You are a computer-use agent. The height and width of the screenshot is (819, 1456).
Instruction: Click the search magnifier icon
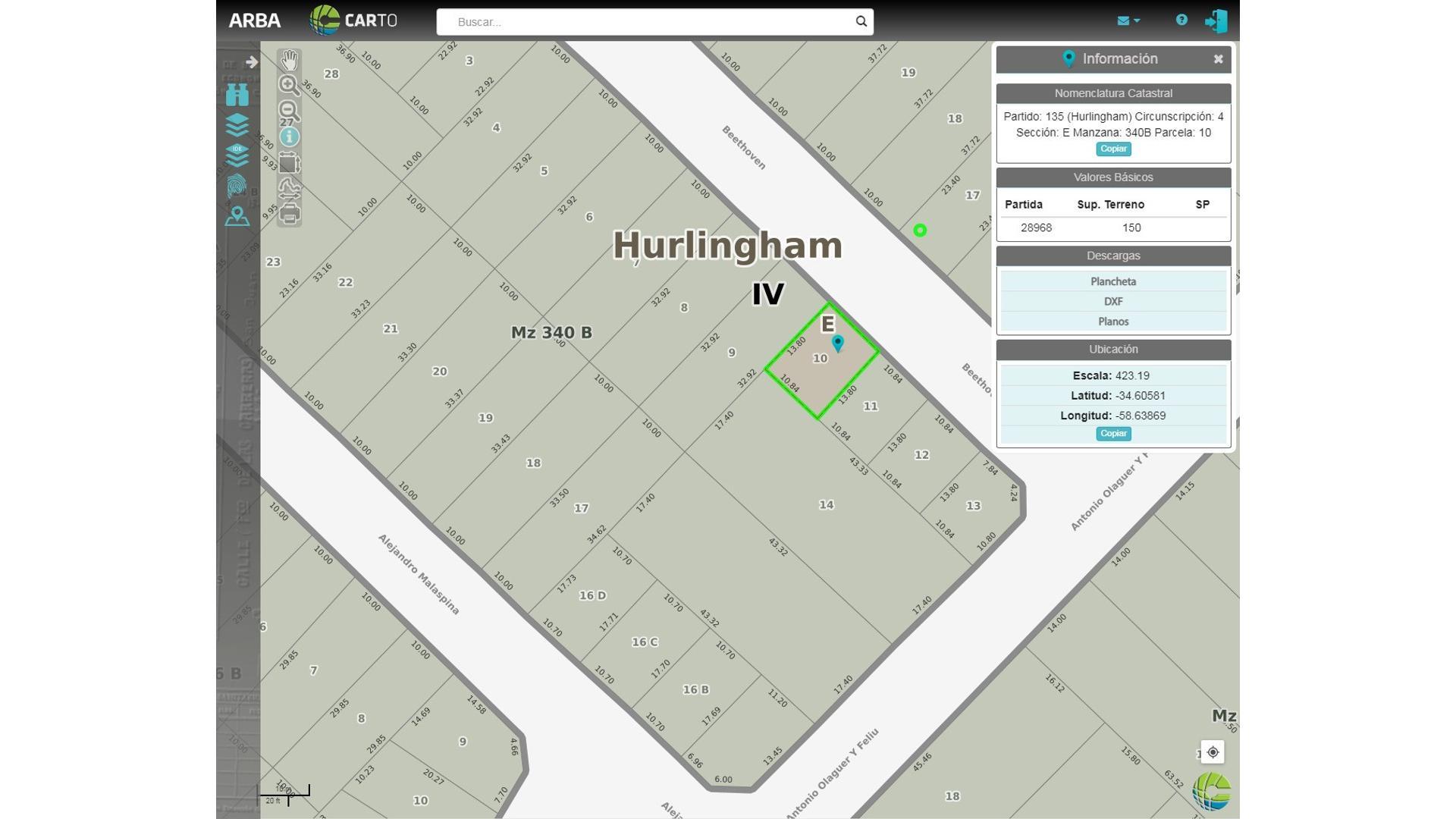click(861, 21)
